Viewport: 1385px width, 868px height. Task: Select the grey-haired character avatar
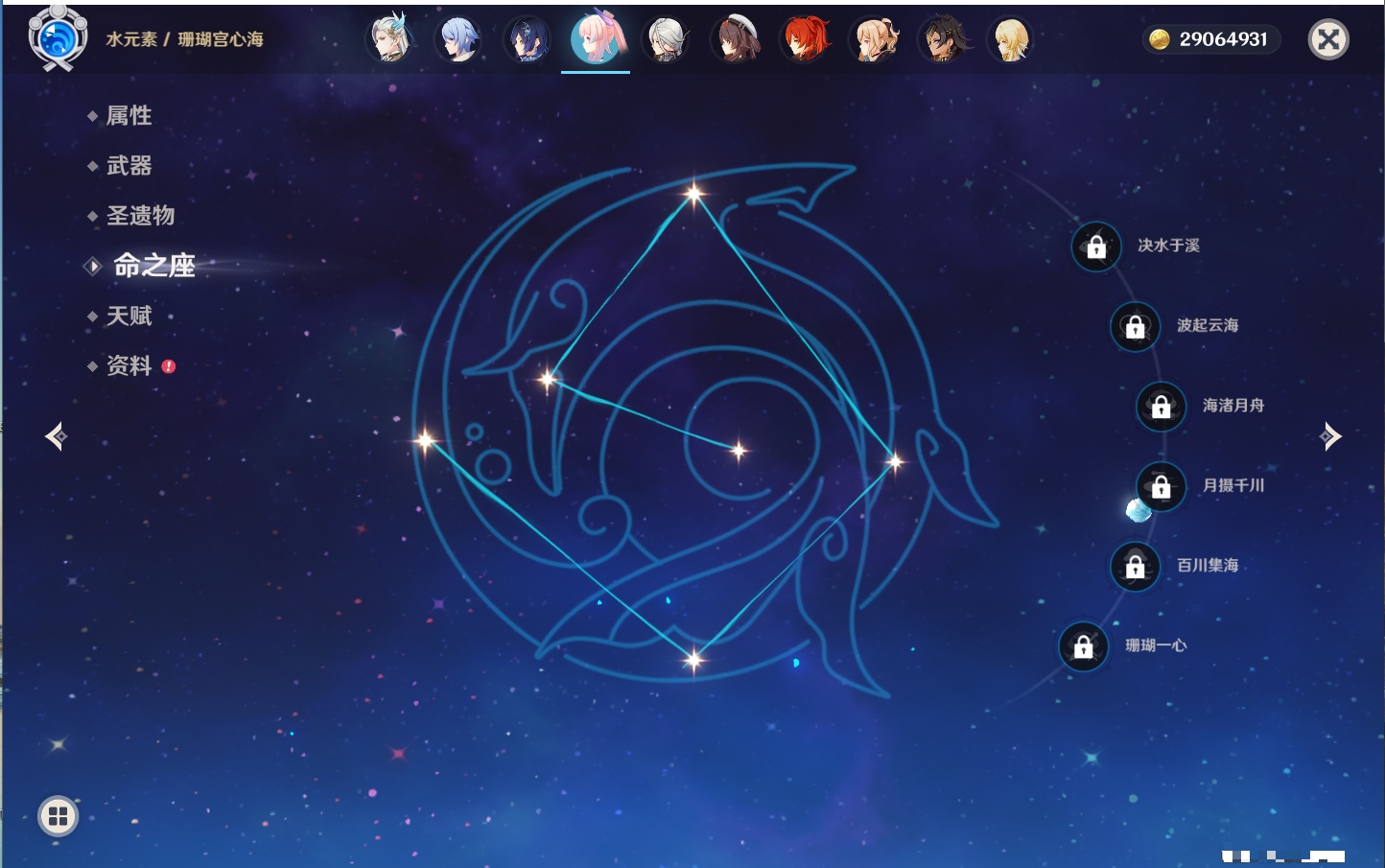666,39
